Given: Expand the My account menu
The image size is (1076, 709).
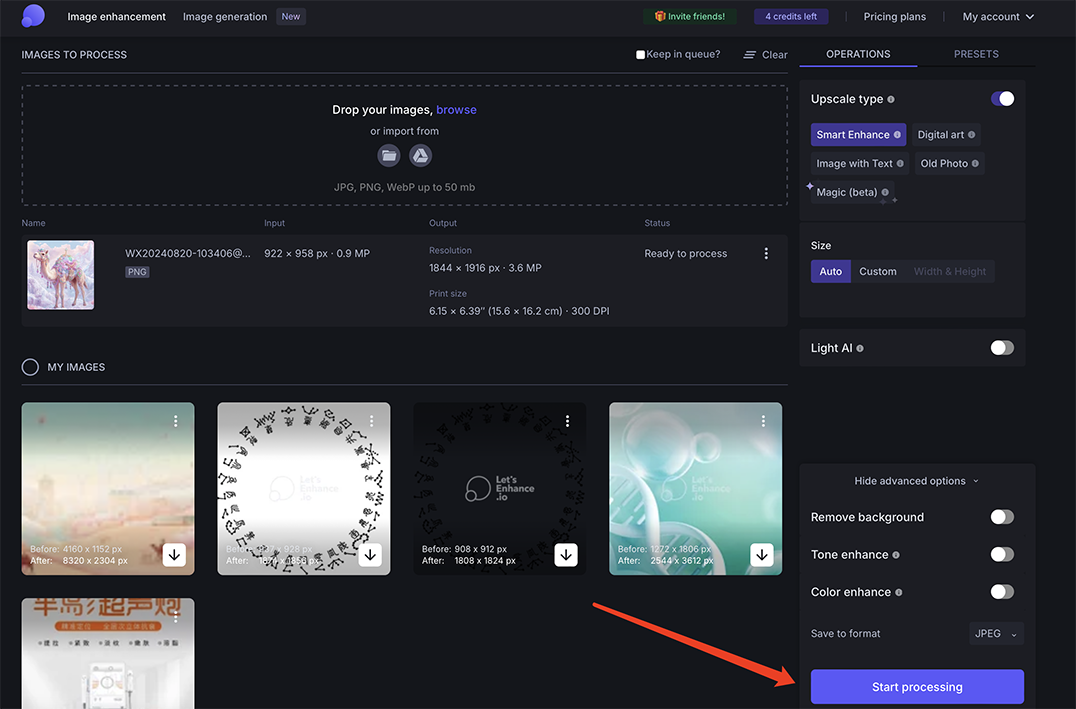Looking at the screenshot, I should pos(997,17).
